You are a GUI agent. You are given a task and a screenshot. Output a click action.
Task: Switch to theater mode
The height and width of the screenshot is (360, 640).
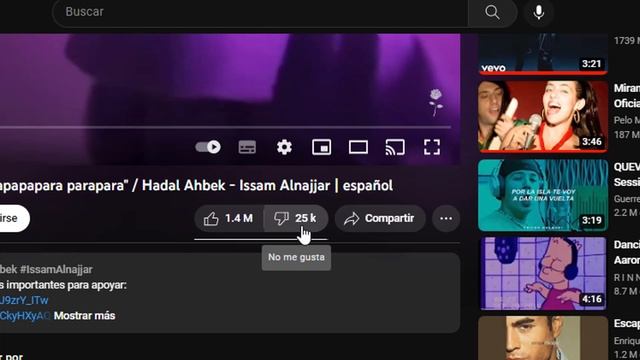358,147
